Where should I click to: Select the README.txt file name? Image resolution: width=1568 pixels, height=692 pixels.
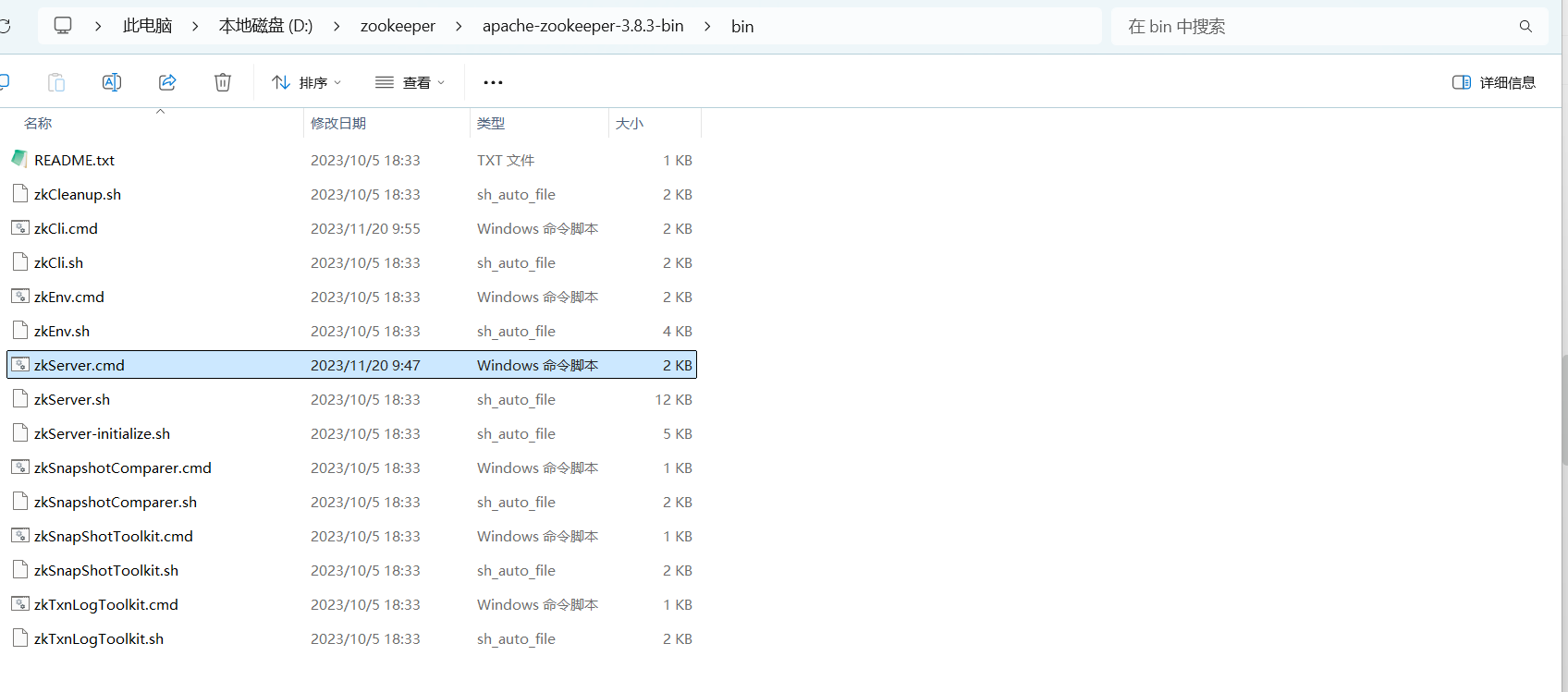74,160
